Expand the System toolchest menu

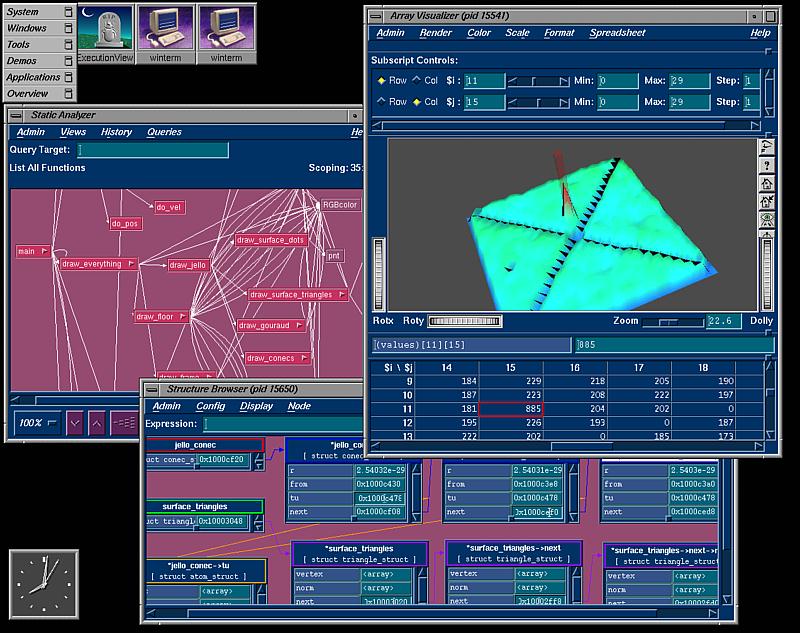(39, 12)
